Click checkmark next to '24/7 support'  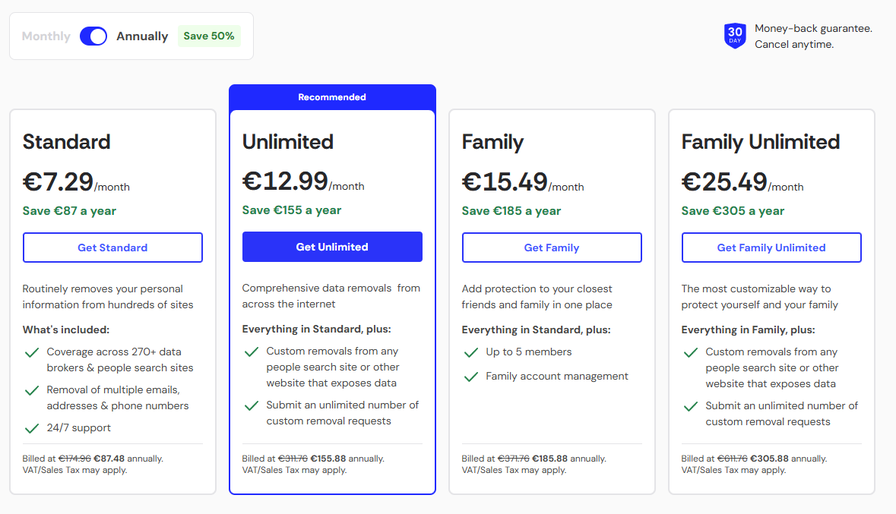32,428
